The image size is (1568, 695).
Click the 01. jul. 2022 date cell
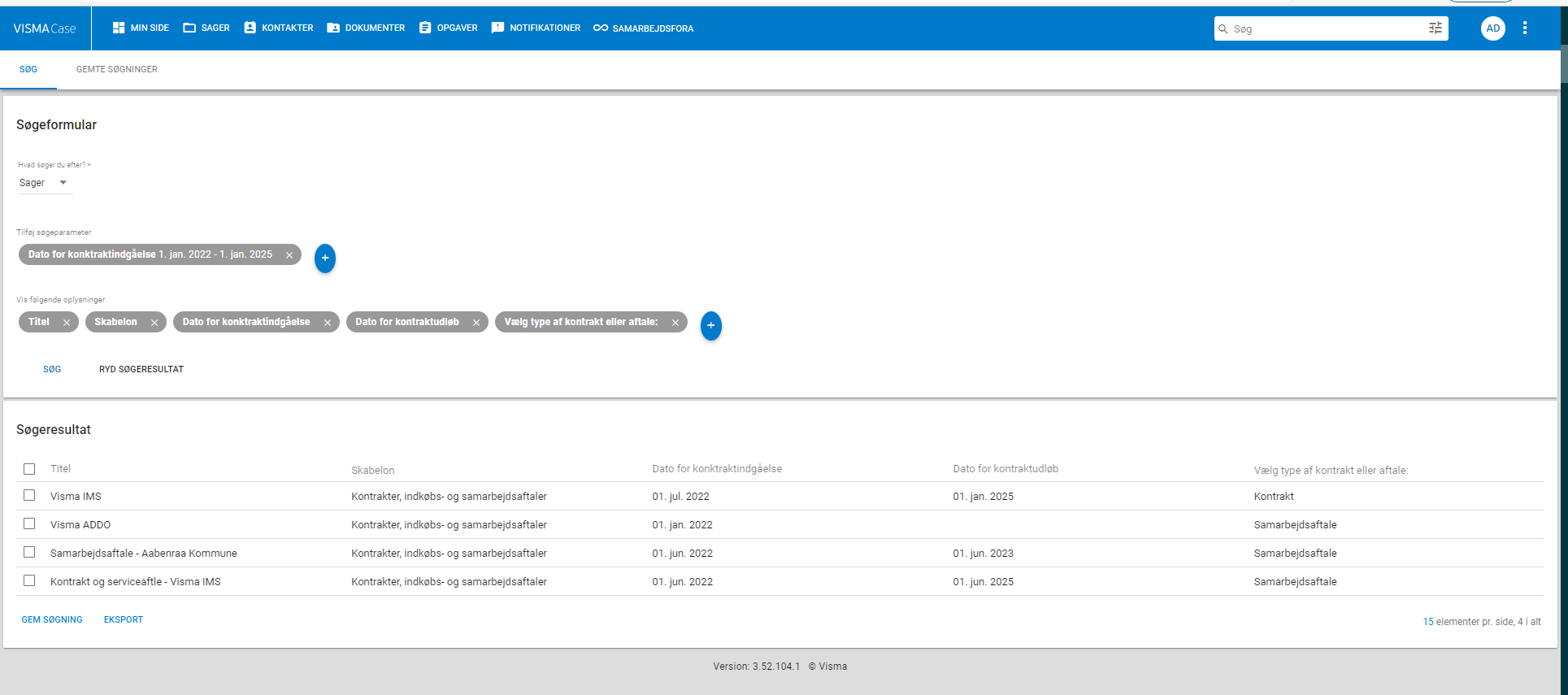pyautogui.click(x=680, y=497)
